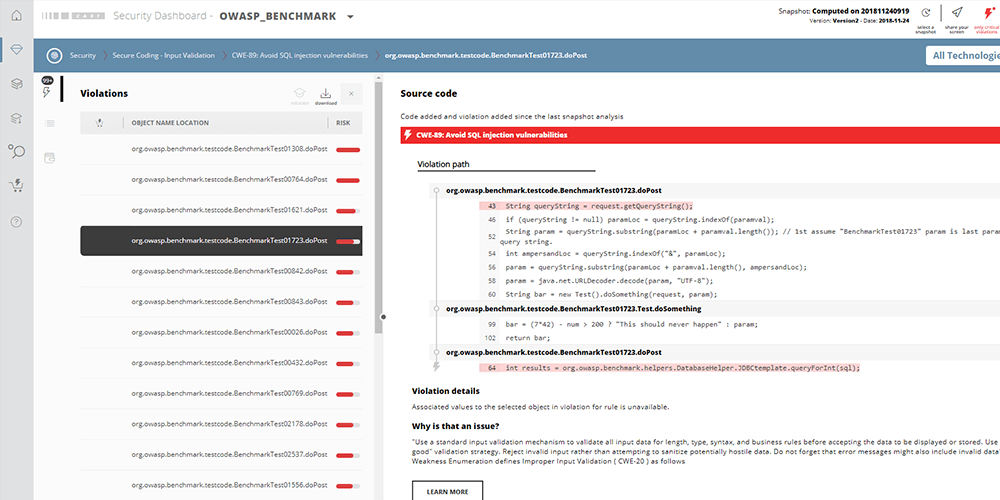Close the Violations panel with the X
Screen dimensions: 1000x500
click(351, 94)
